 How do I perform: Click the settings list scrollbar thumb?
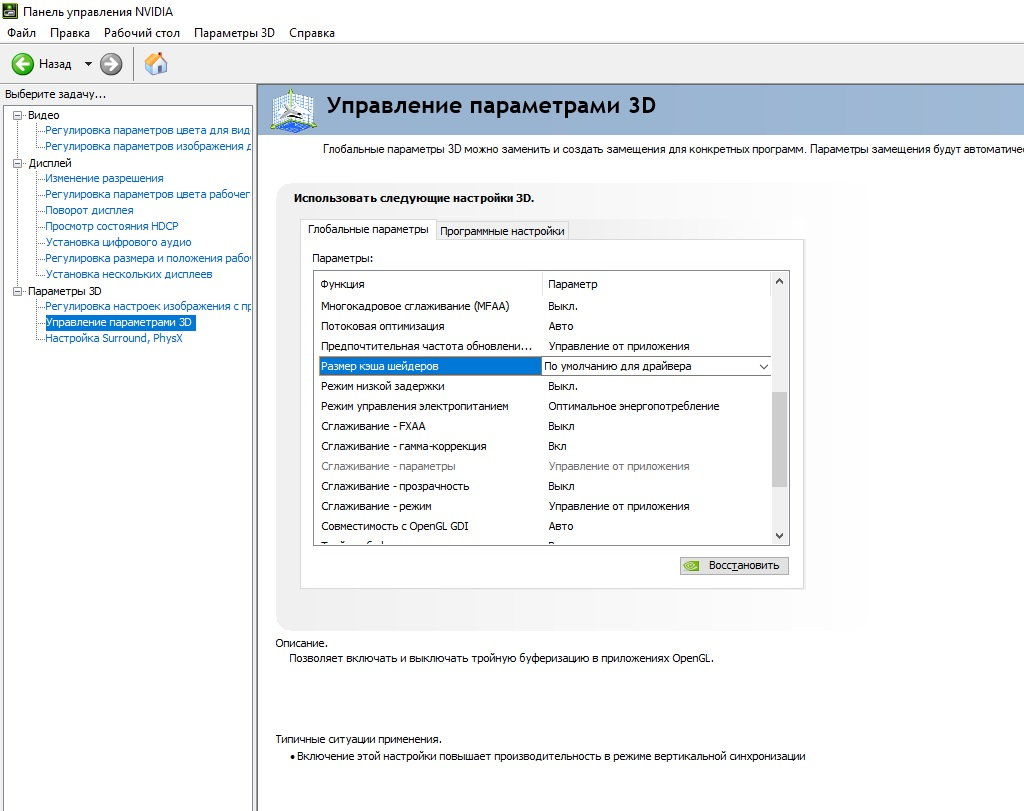(x=779, y=439)
